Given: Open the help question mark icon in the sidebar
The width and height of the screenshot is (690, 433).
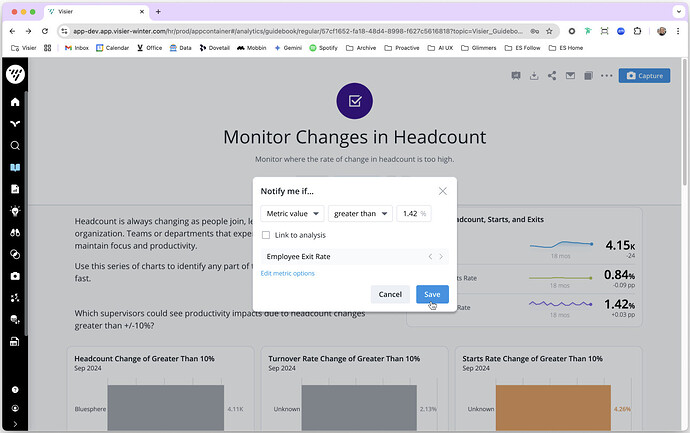Looking at the screenshot, I should click(15, 390).
